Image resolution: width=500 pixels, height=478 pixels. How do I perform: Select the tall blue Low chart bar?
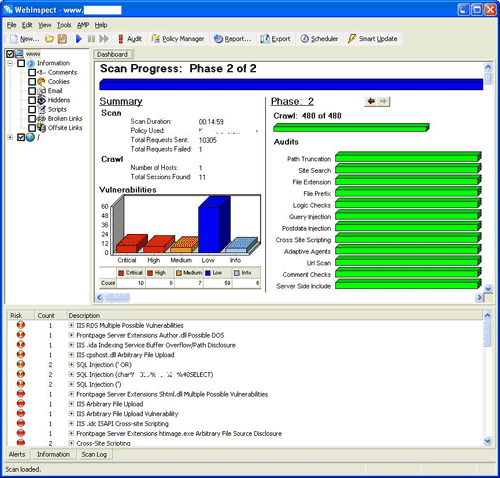pos(214,225)
